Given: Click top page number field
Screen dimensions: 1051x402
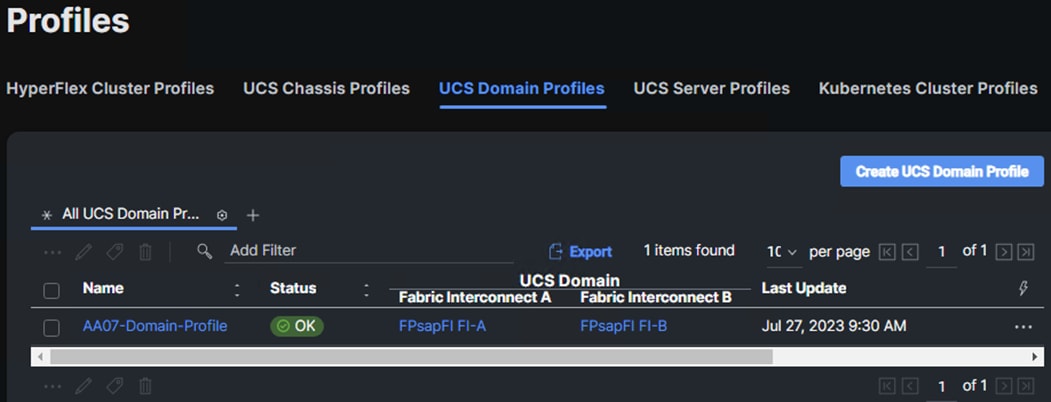Looking at the screenshot, I should tap(942, 252).
